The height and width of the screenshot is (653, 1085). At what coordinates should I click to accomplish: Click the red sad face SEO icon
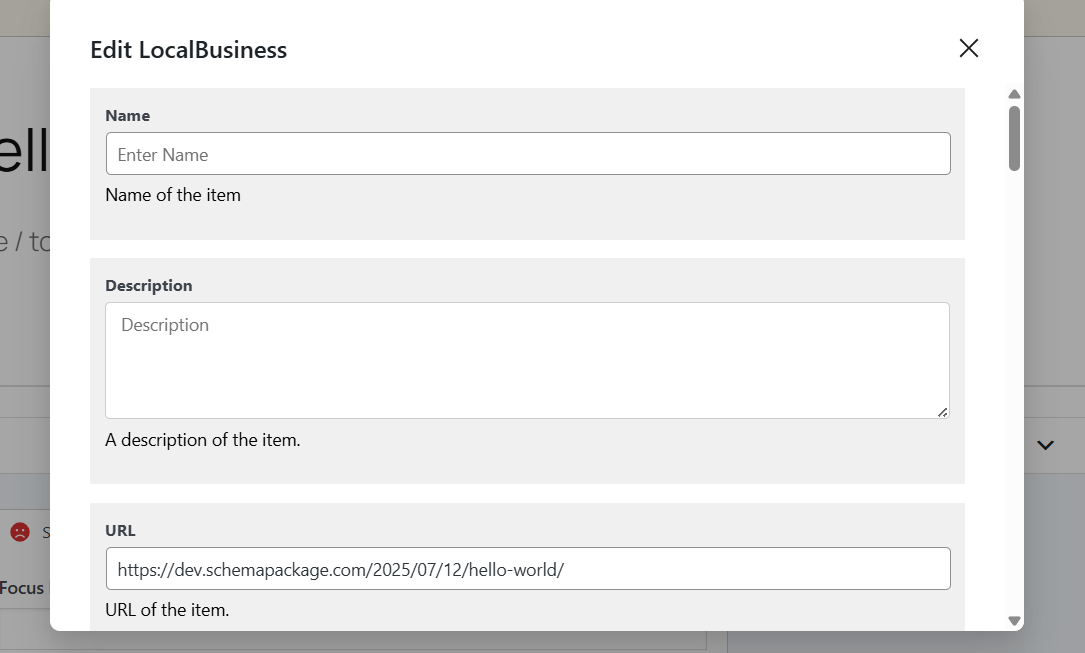pyautogui.click(x=20, y=532)
